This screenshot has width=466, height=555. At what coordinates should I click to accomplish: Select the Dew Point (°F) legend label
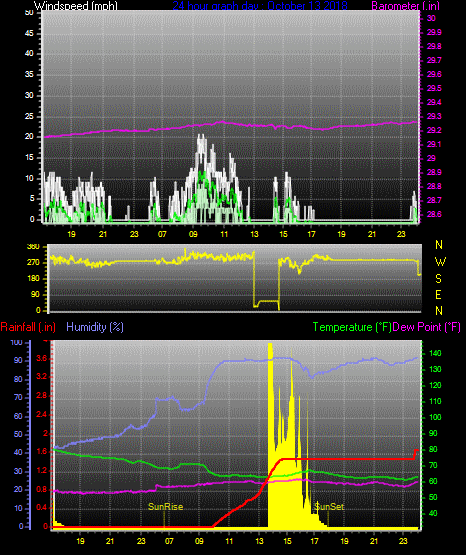pos(427,327)
